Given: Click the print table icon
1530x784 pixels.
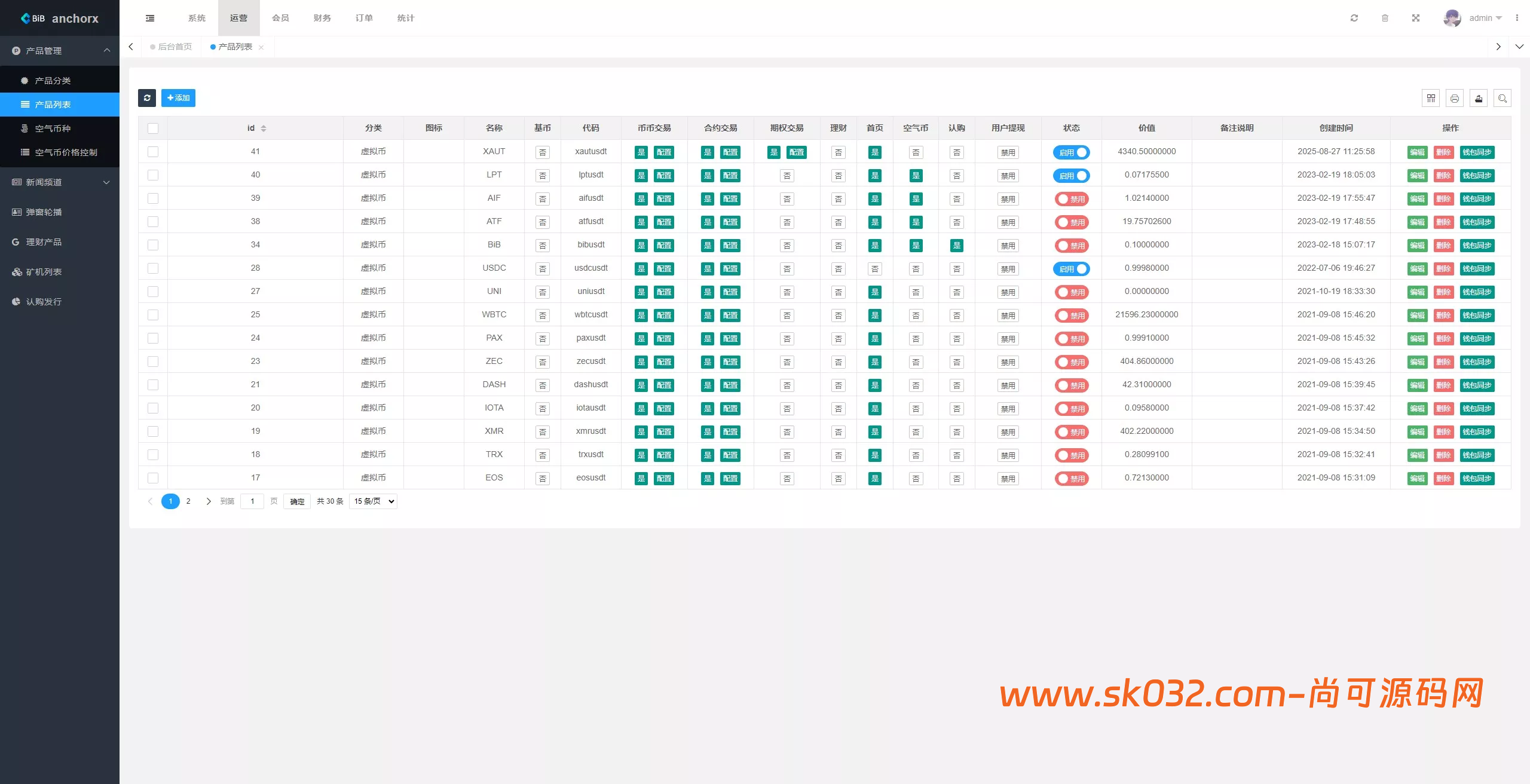Looking at the screenshot, I should [x=1455, y=99].
